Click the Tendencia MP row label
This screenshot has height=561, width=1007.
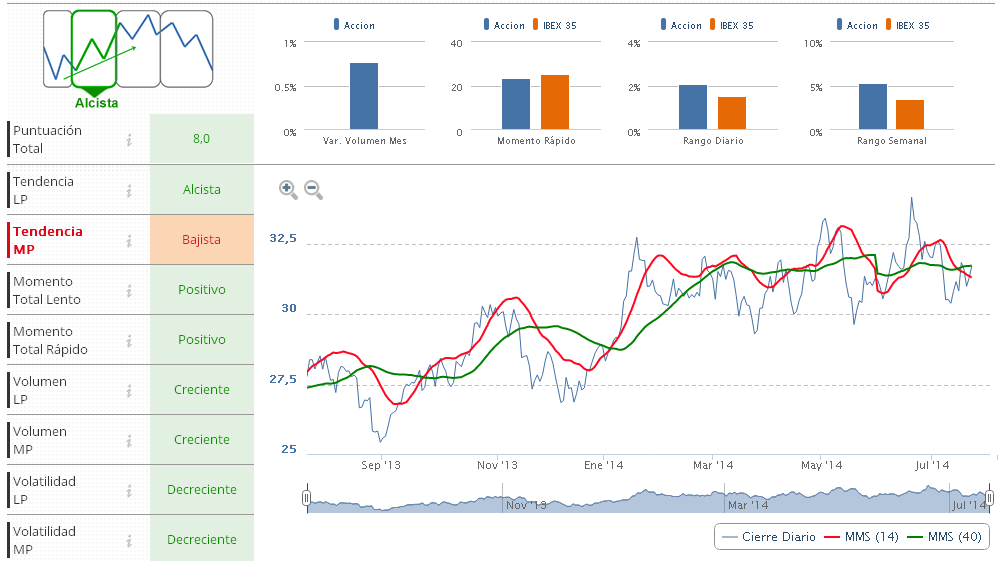pos(48,240)
